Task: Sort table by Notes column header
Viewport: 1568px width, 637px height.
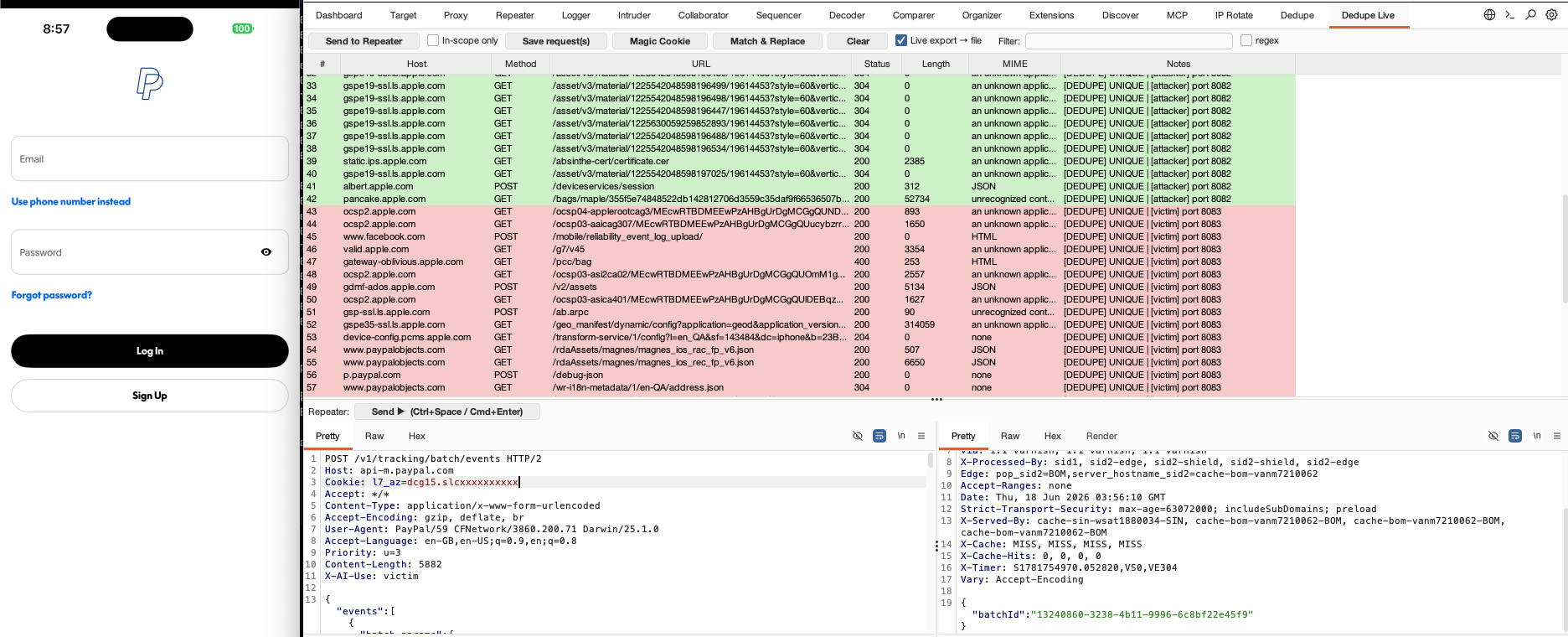Action: pos(1179,64)
